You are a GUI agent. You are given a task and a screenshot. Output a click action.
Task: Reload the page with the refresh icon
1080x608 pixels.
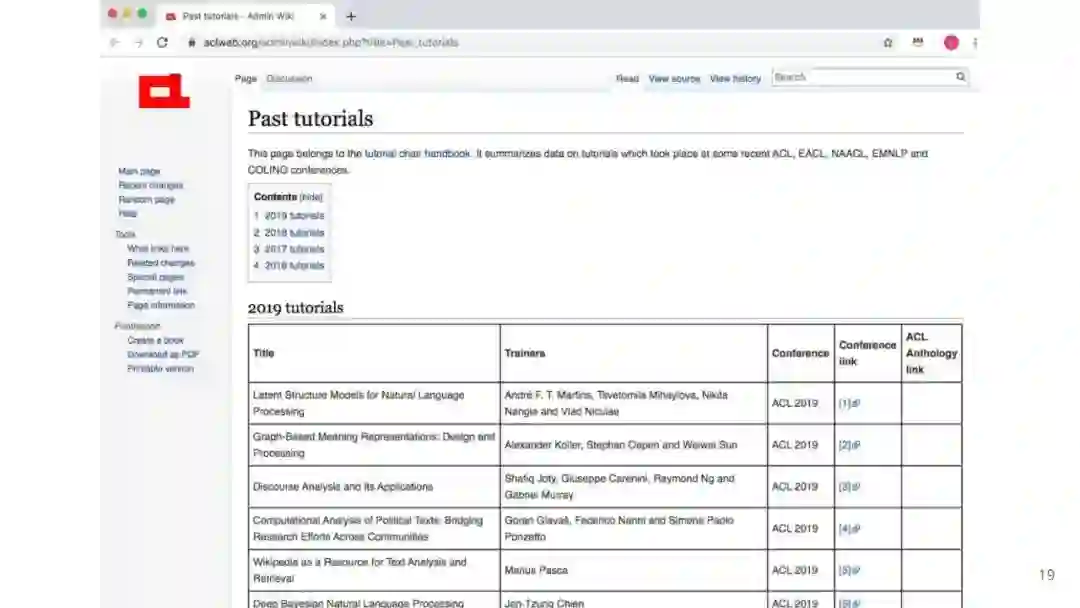point(162,42)
